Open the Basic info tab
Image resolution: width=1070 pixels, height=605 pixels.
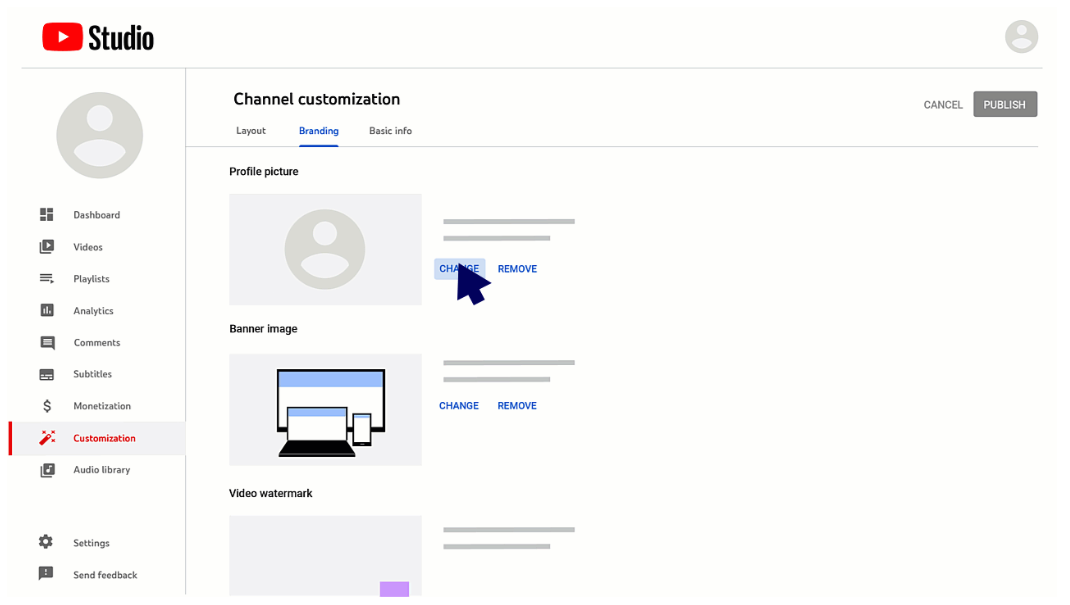[x=390, y=130]
